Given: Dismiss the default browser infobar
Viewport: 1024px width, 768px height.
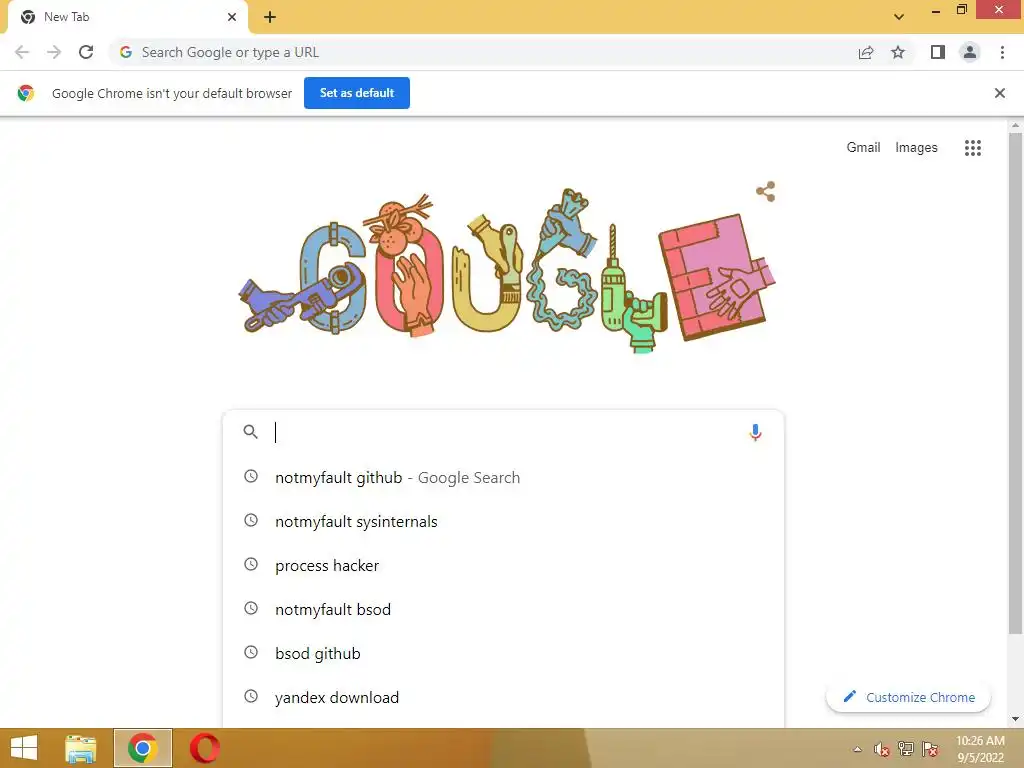Looking at the screenshot, I should [999, 93].
